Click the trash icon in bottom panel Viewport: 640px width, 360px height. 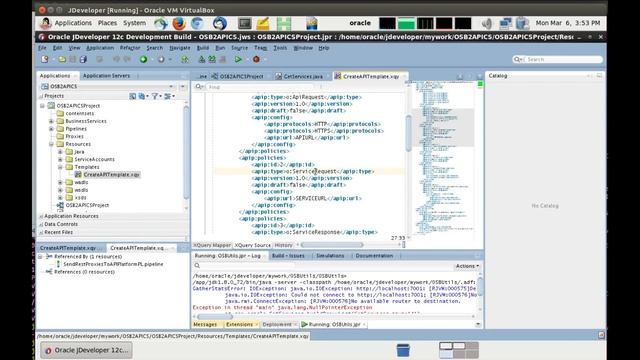[x=403, y=350]
